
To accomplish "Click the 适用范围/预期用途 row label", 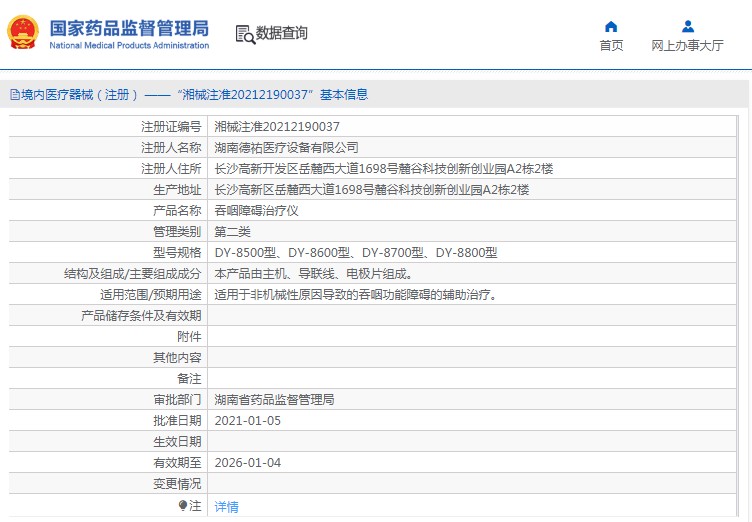I will tap(151, 295).
